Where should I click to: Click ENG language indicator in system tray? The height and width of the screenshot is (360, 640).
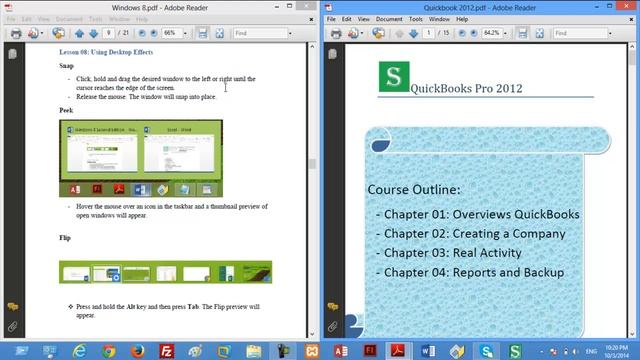point(591,351)
